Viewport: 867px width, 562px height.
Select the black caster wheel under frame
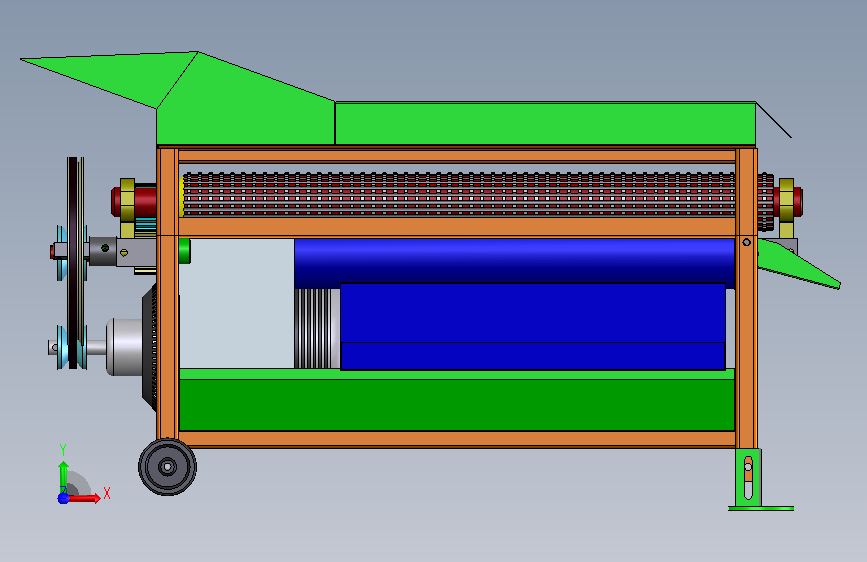coord(168,467)
